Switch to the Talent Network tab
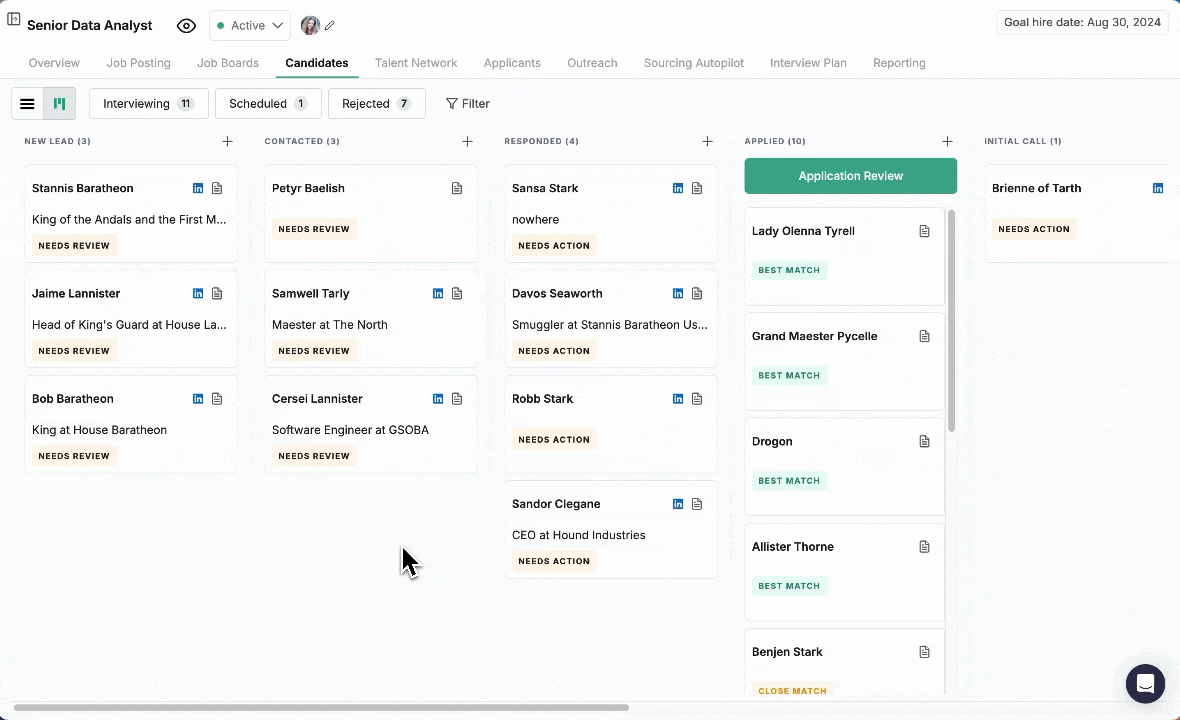 point(416,63)
